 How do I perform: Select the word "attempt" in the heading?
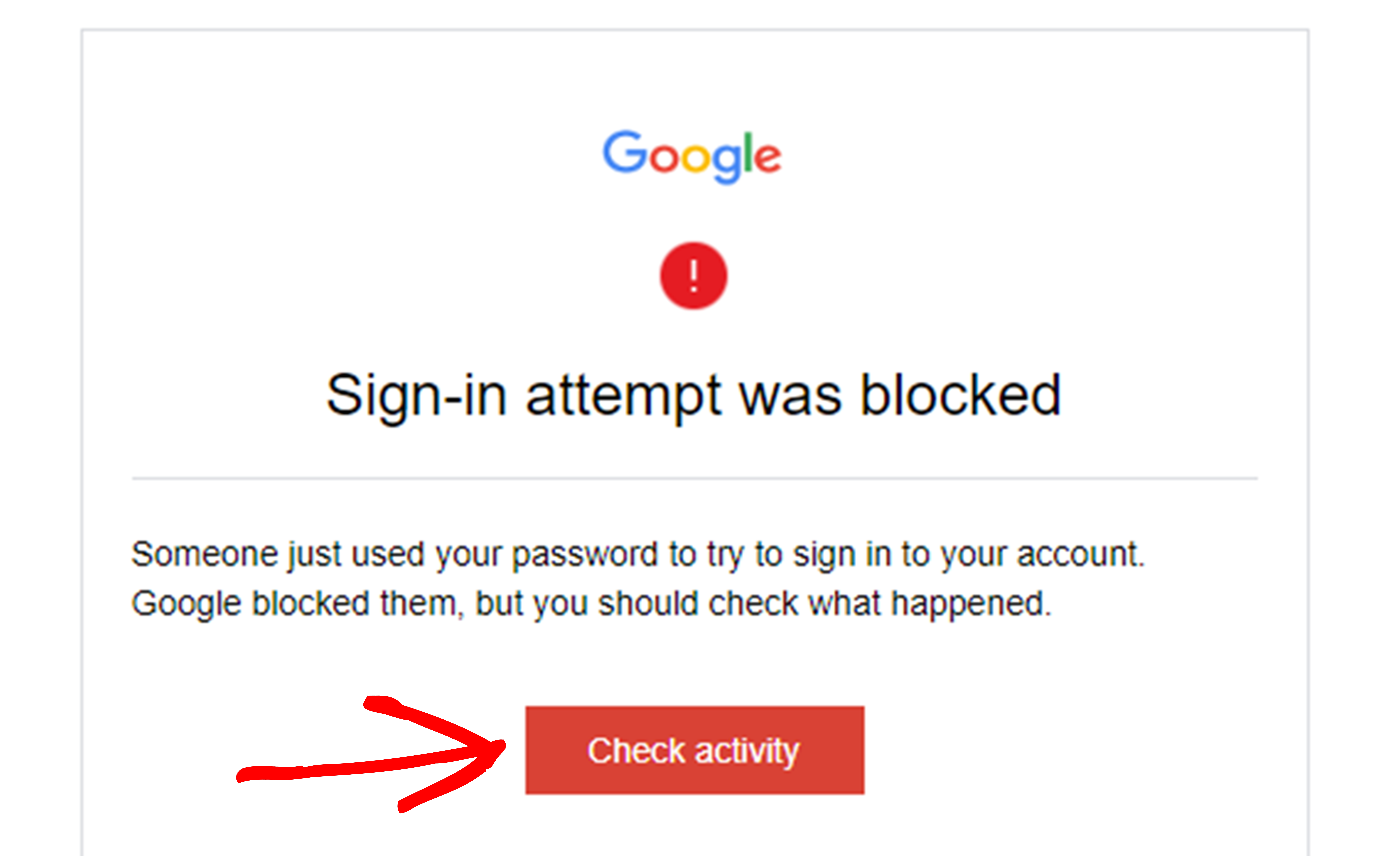coord(625,394)
